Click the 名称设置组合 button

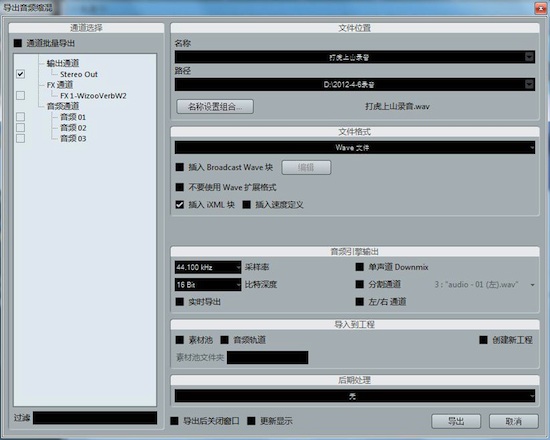click(215, 107)
